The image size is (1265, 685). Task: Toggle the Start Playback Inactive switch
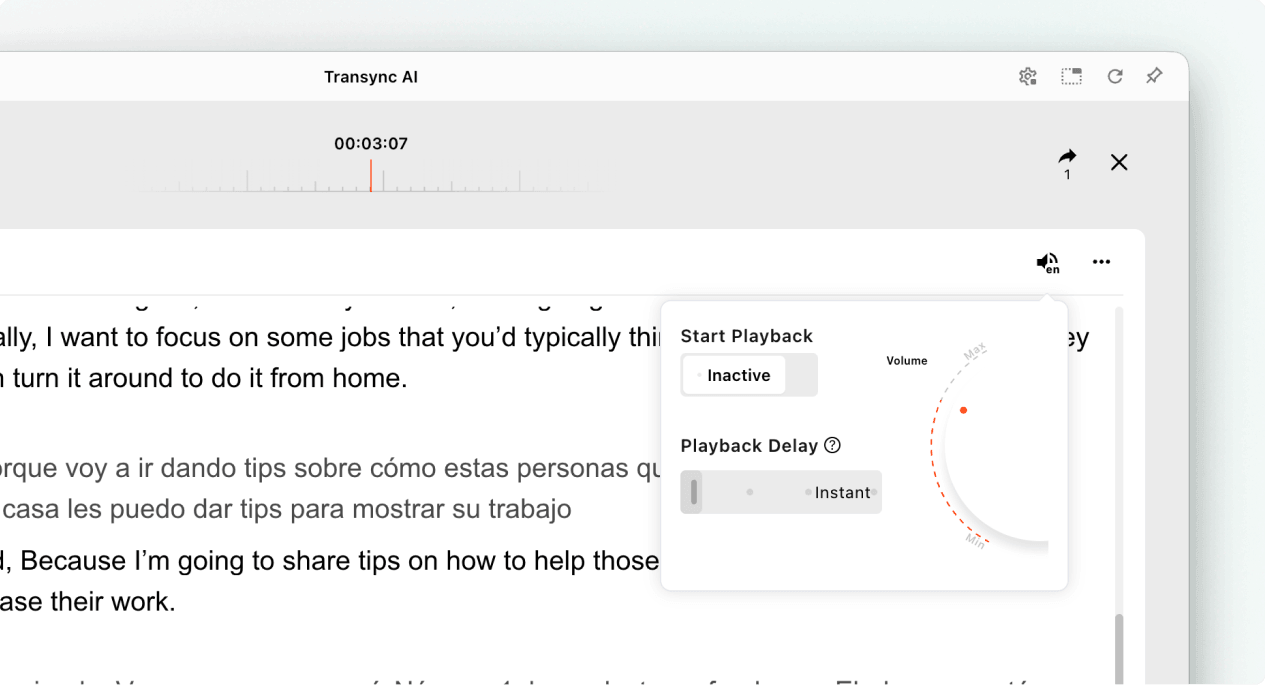[x=749, y=375]
